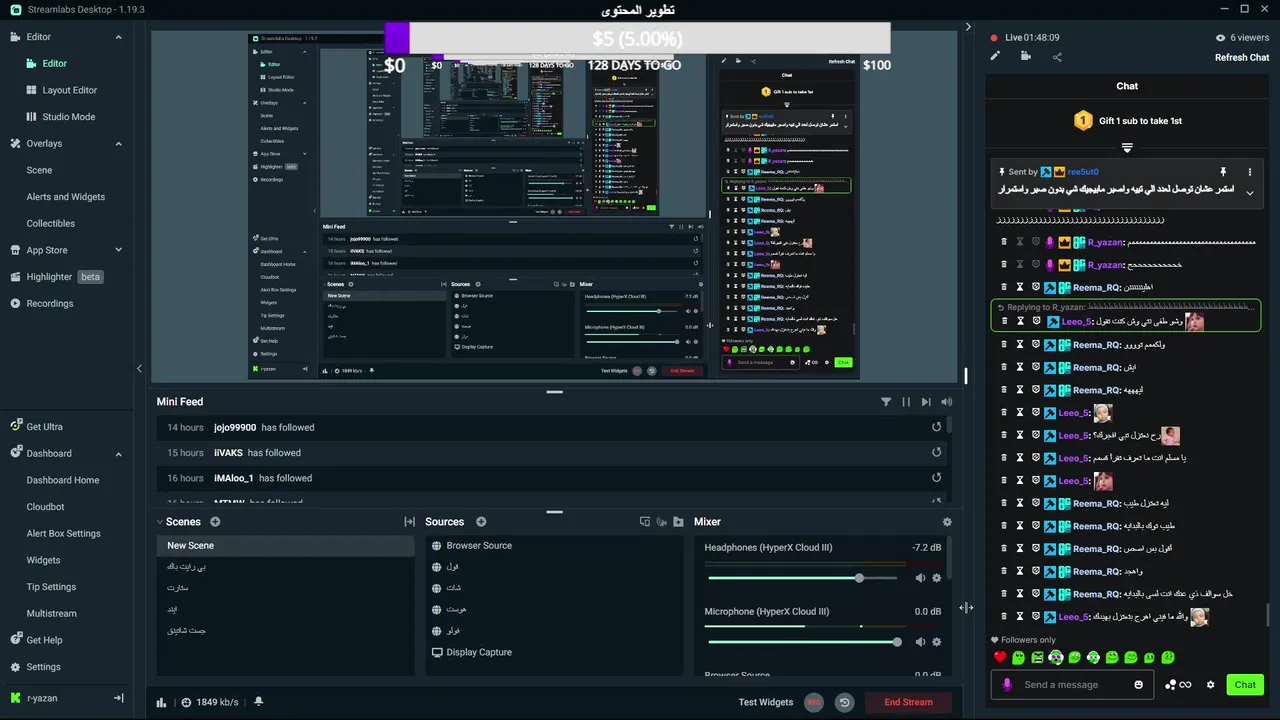Add a new source with the plus icon
1280x720 pixels.
481,522
